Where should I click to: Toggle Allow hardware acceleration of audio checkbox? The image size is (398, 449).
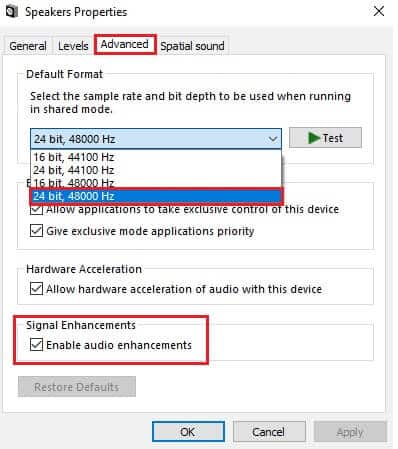[x=36, y=289]
